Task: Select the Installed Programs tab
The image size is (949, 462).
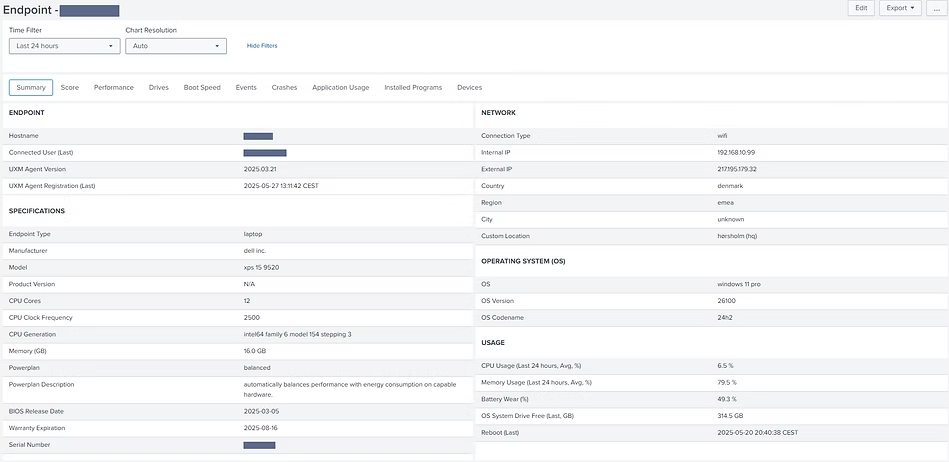Action: pos(413,88)
